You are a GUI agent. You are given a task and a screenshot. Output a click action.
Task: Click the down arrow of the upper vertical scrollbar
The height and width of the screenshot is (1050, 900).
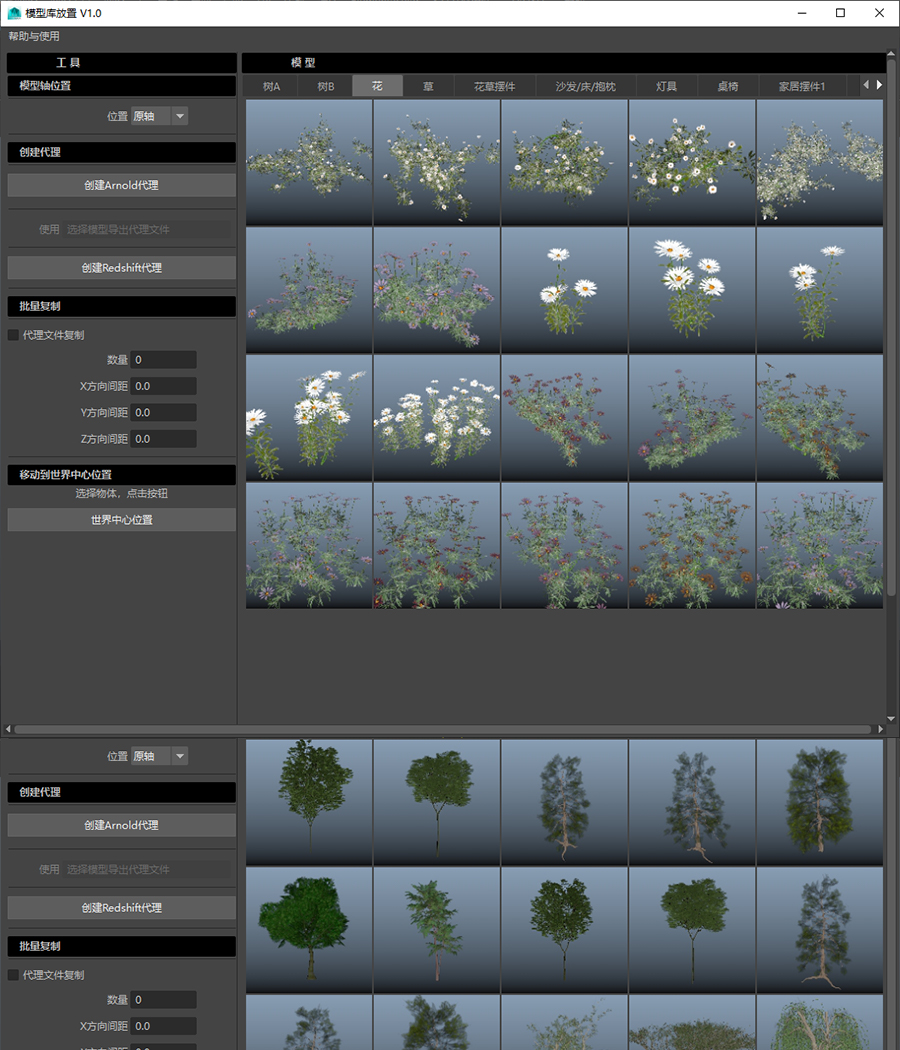click(x=891, y=719)
